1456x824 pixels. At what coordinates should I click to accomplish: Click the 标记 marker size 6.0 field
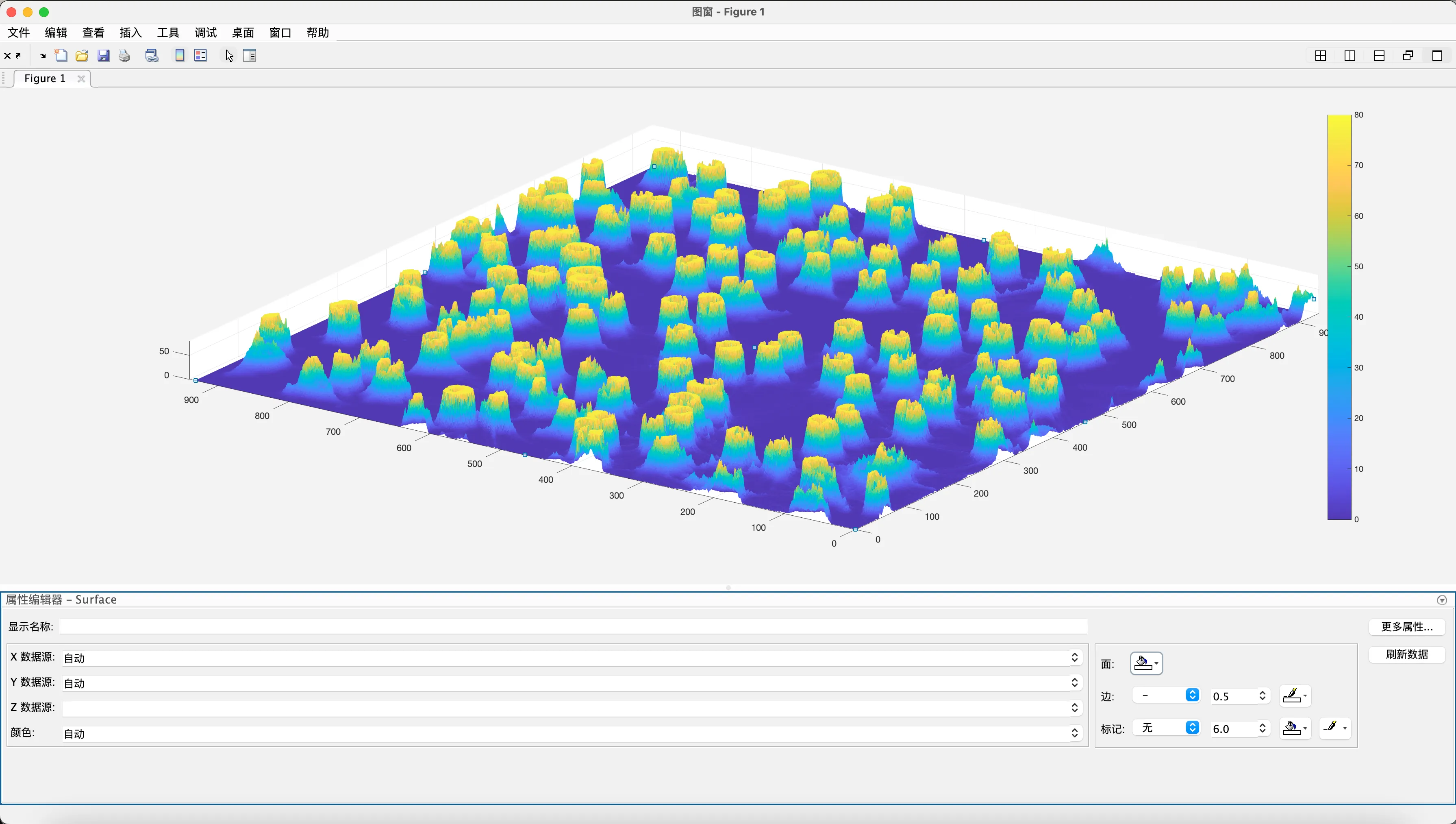pyautogui.click(x=1234, y=728)
